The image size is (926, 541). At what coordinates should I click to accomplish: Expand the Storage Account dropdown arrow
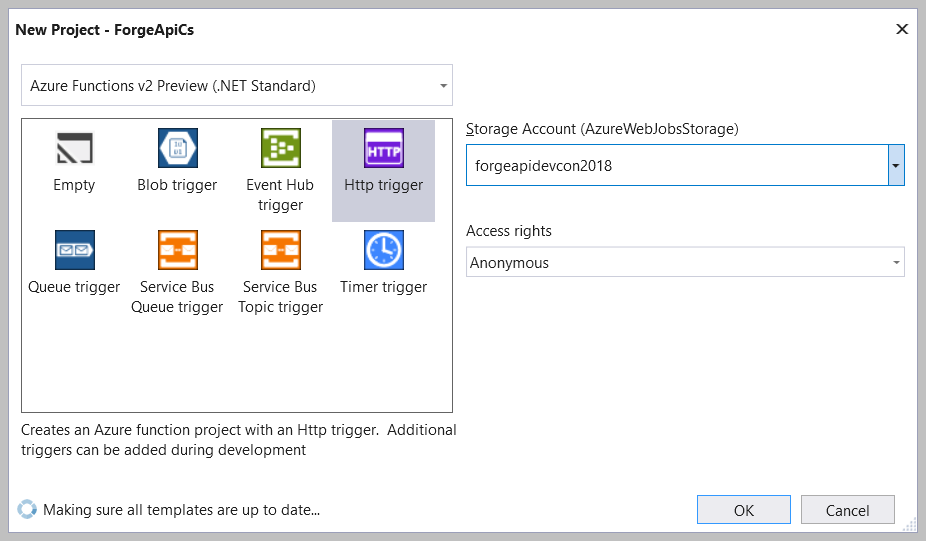coord(896,165)
